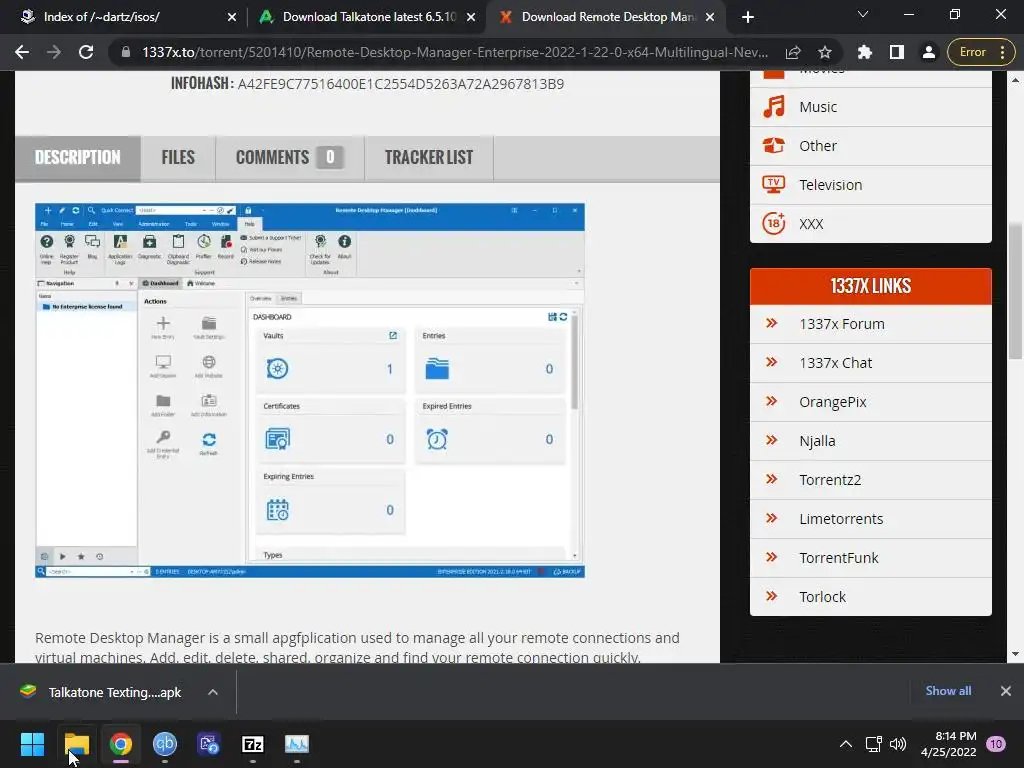Screen dimensions: 1024x768
Task: Open the OrangePix link
Action: 833,402
